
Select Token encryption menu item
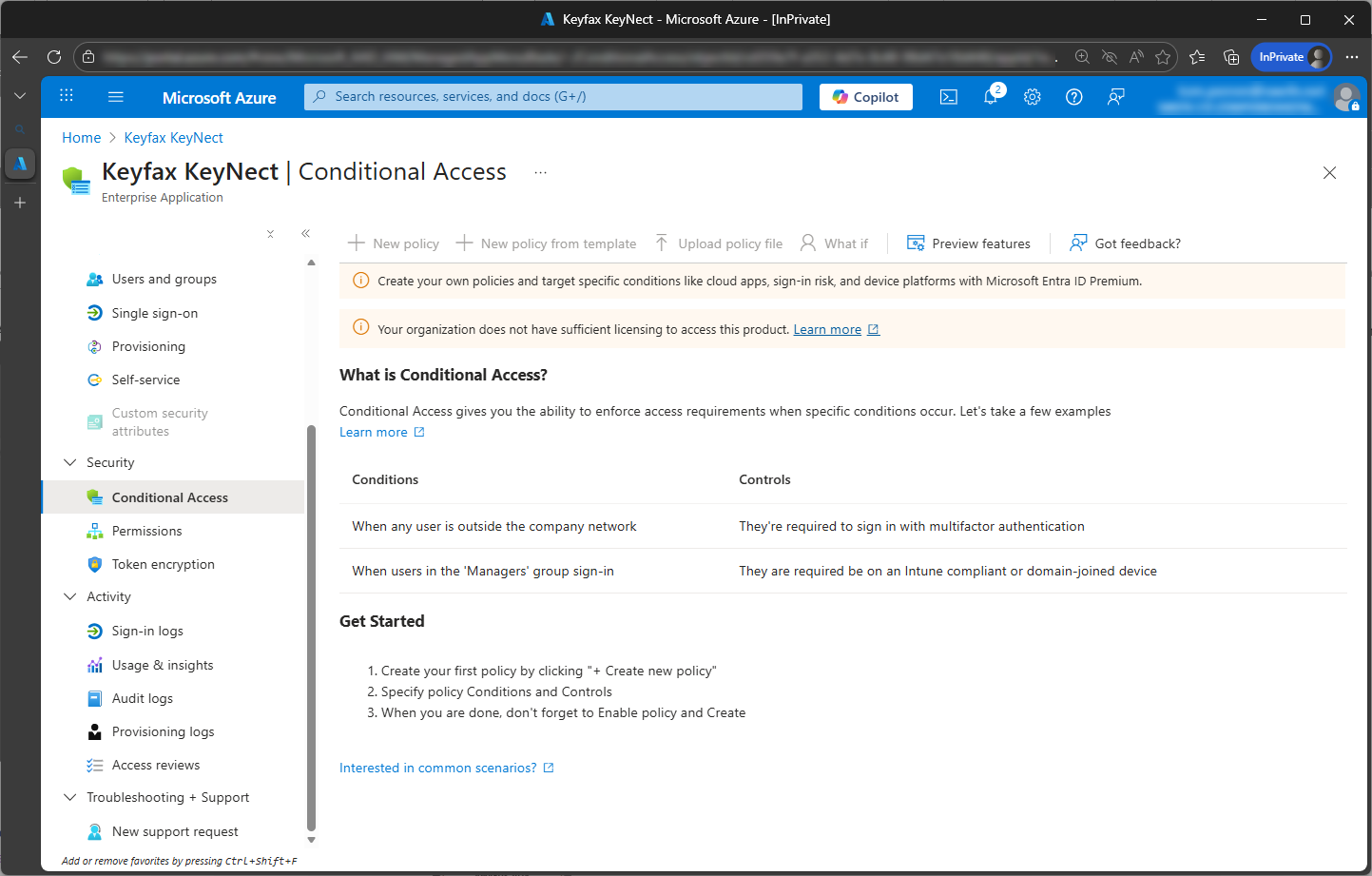click(x=163, y=564)
